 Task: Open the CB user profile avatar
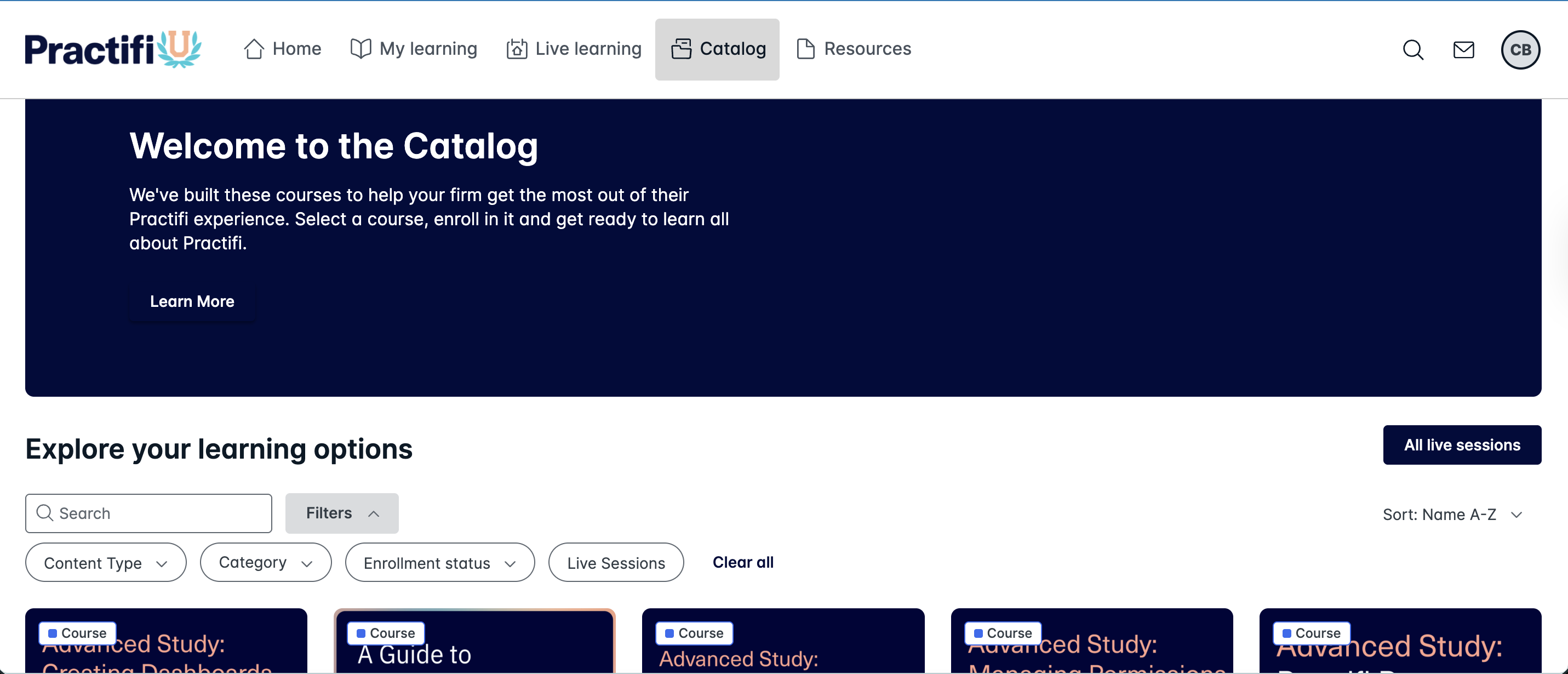tap(1520, 50)
